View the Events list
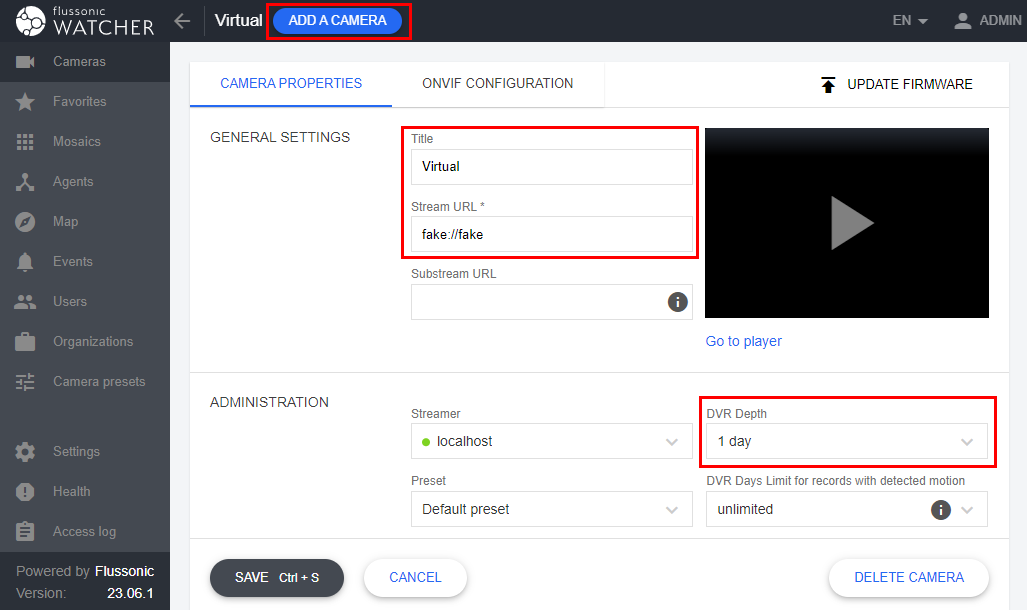This screenshot has height=610, width=1027. (70, 261)
